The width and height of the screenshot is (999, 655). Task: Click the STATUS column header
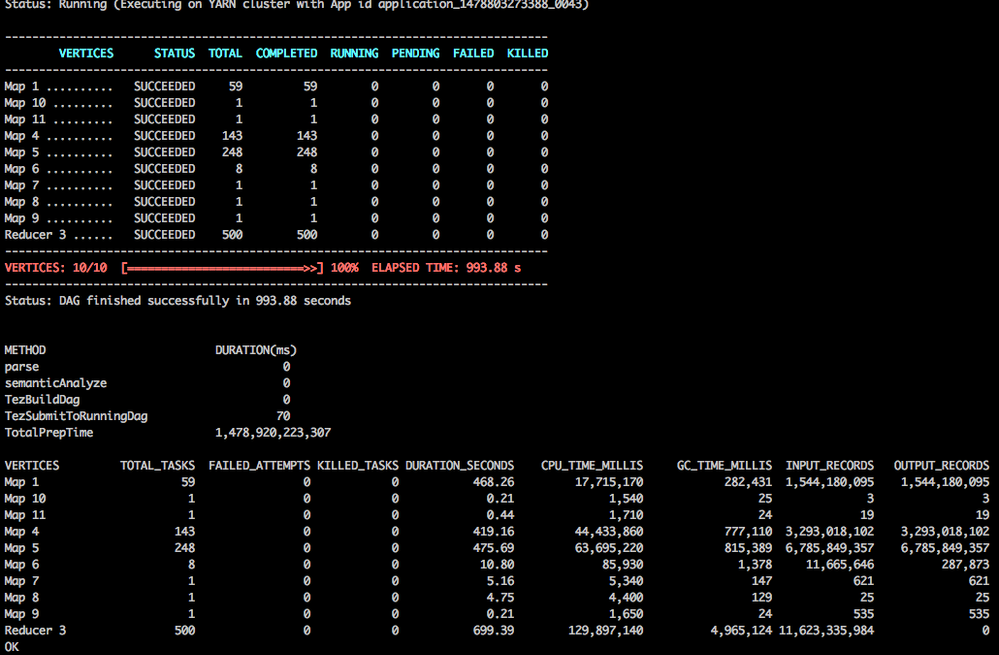174,53
